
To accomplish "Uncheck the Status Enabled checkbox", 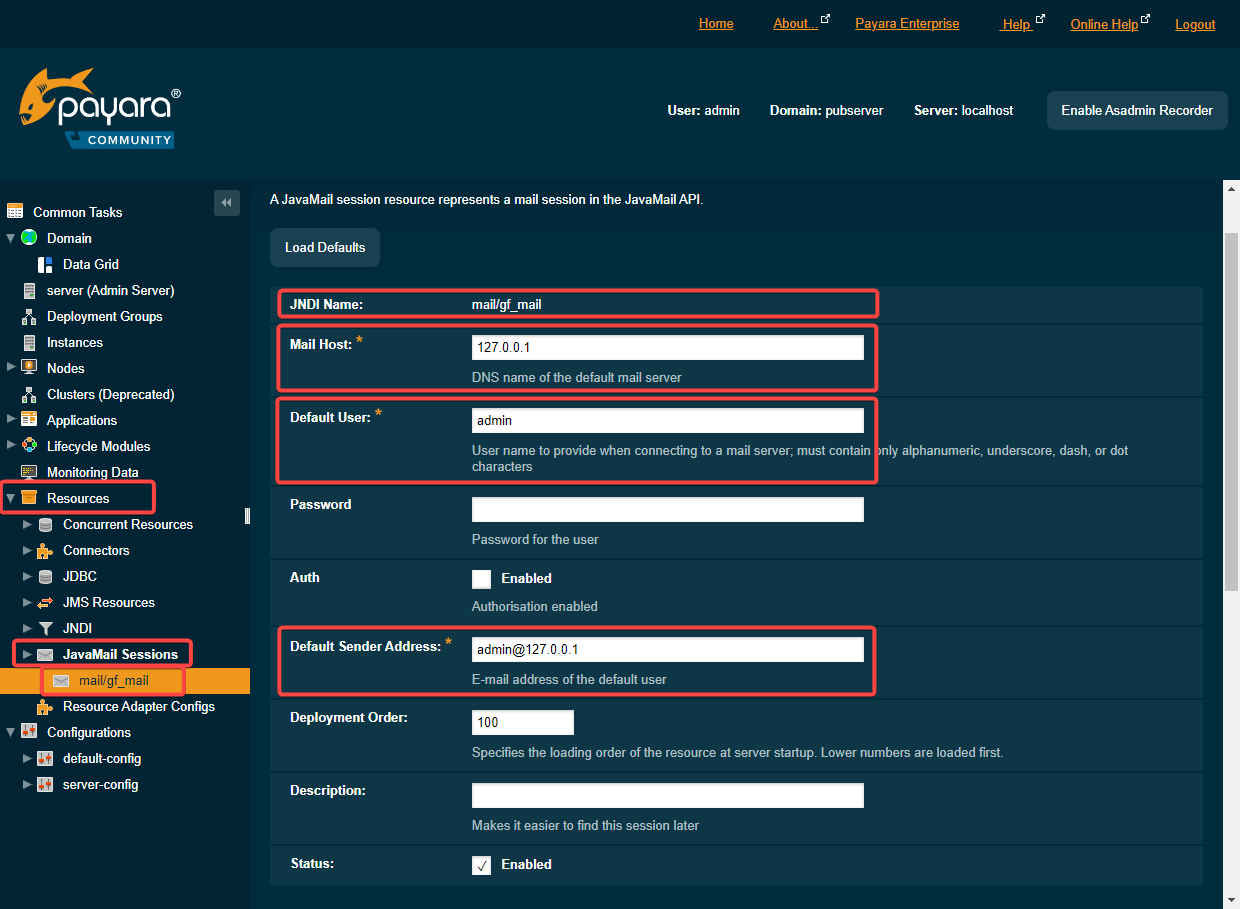I will click(x=482, y=865).
